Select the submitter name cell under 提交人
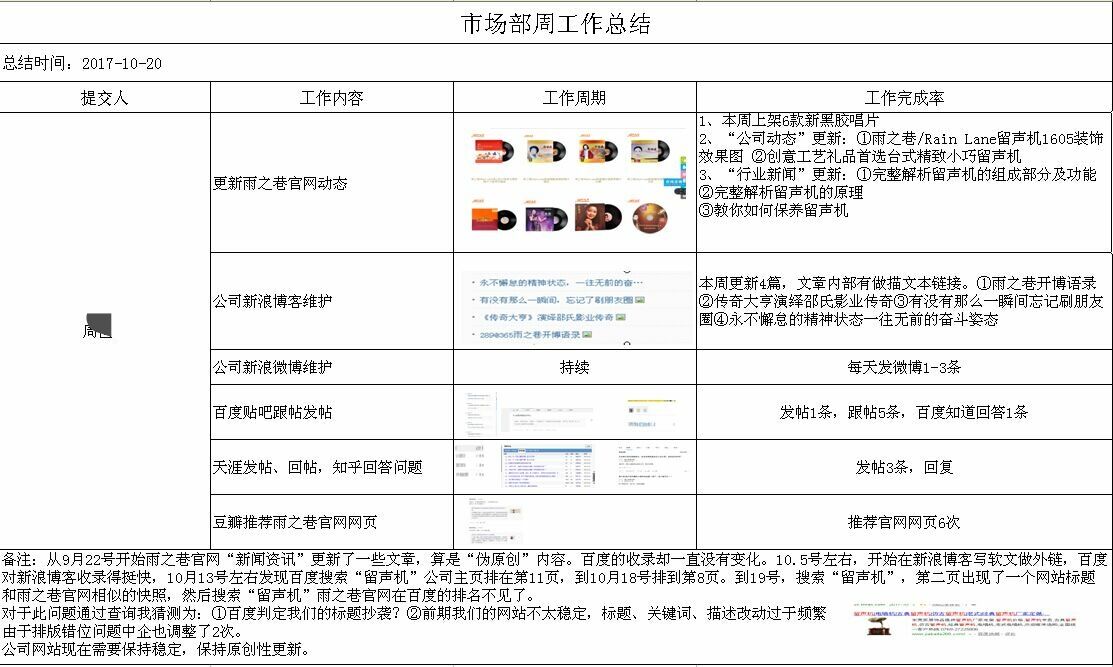 pyautogui.click(x=105, y=331)
